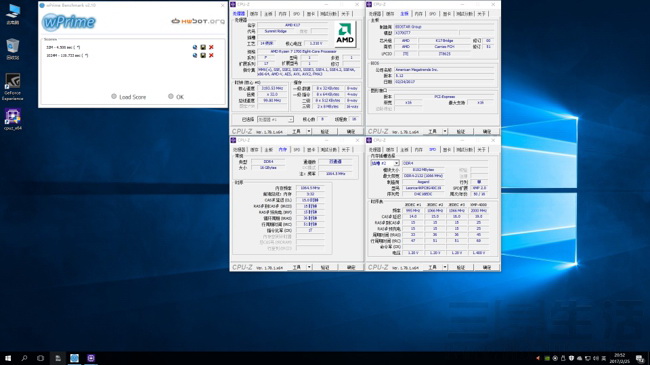Image resolution: width=650 pixels, height=365 pixels.
Task: Open the Bench tab in processor window
Action: click(x=329, y=14)
